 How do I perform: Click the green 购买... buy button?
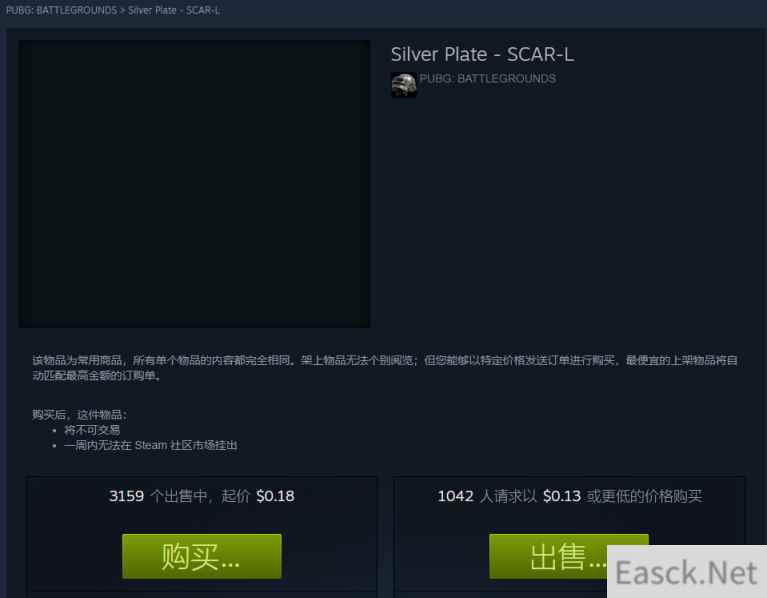tap(202, 556)
